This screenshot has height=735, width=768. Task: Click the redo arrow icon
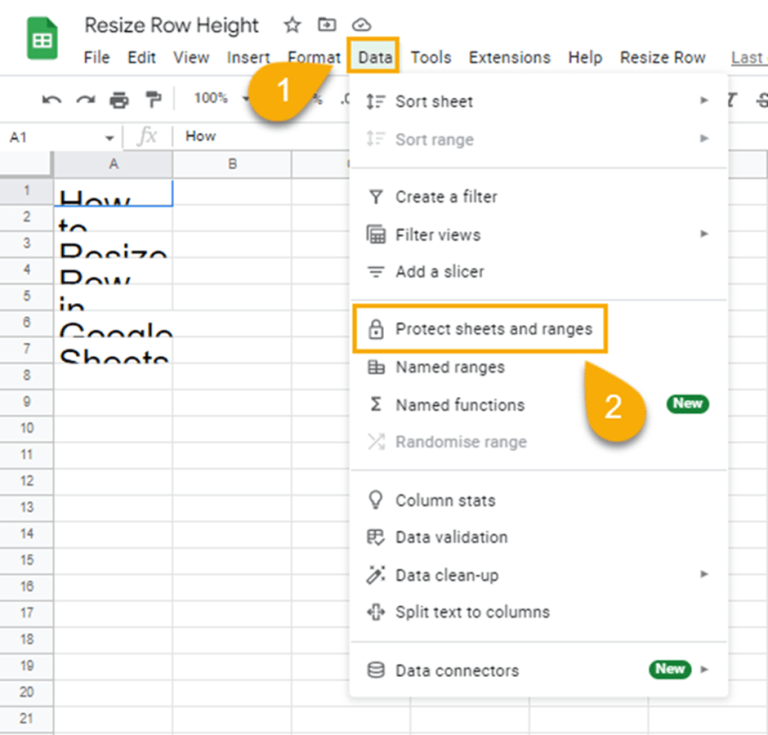click(x=86, y=100)
